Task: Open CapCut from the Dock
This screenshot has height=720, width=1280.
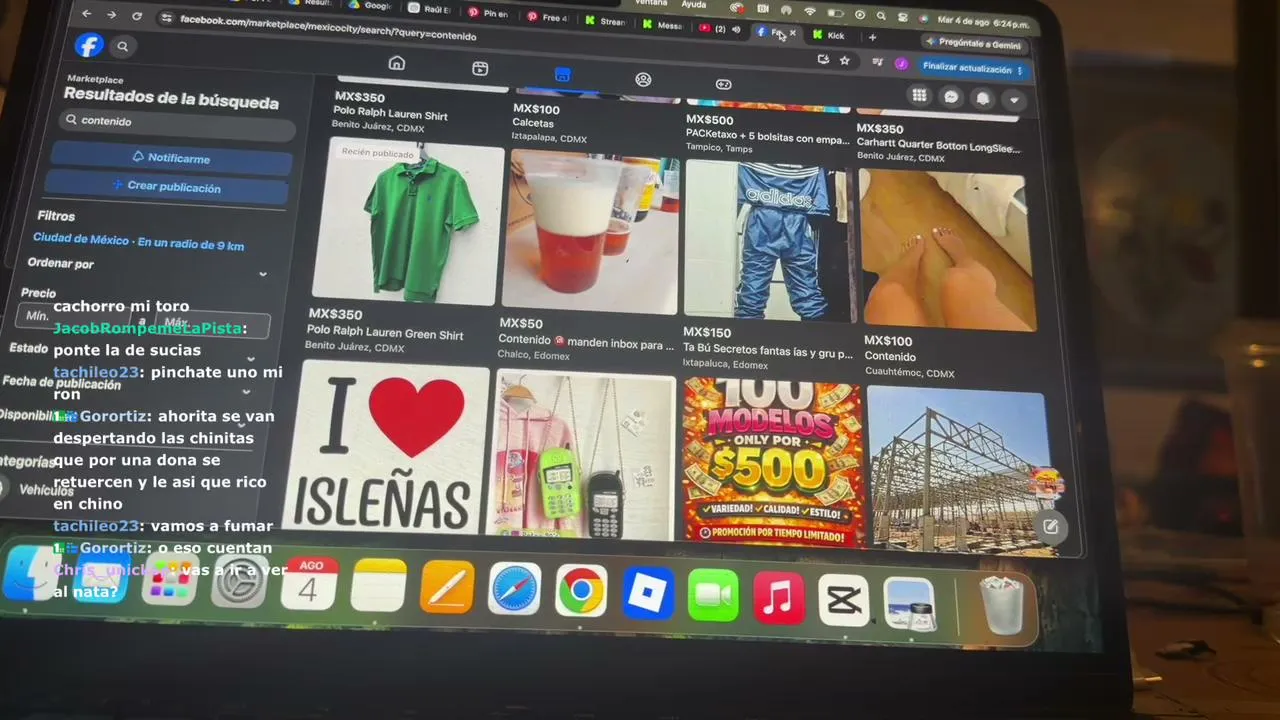Action: click(844, 601)
